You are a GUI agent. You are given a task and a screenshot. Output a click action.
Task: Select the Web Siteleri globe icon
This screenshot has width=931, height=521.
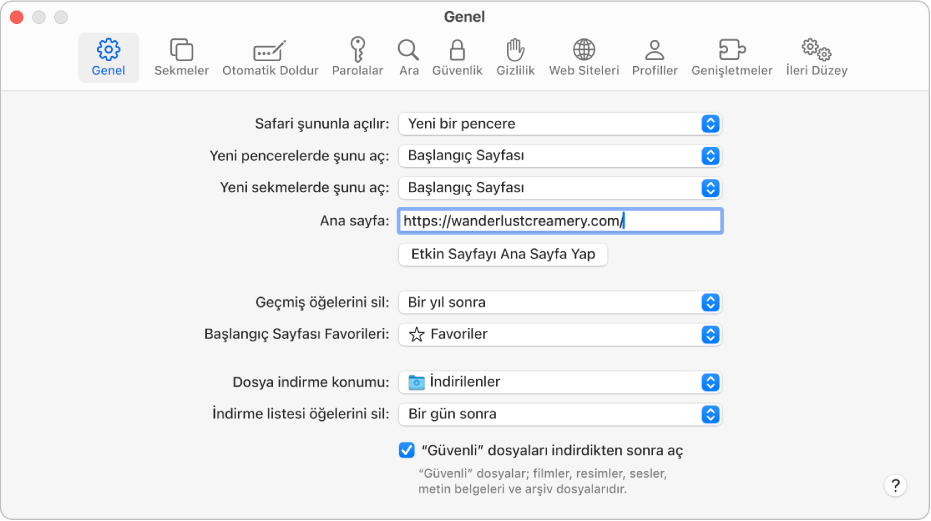point(584,56)
